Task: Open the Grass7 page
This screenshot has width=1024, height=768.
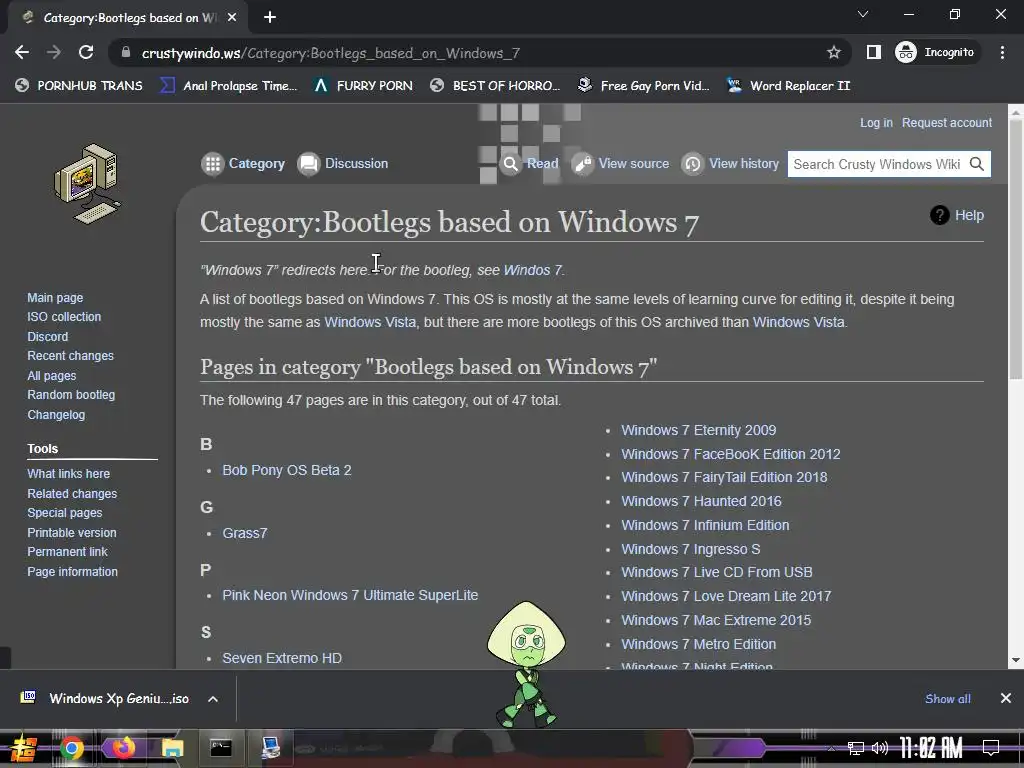Action: (x=245, y=533)
